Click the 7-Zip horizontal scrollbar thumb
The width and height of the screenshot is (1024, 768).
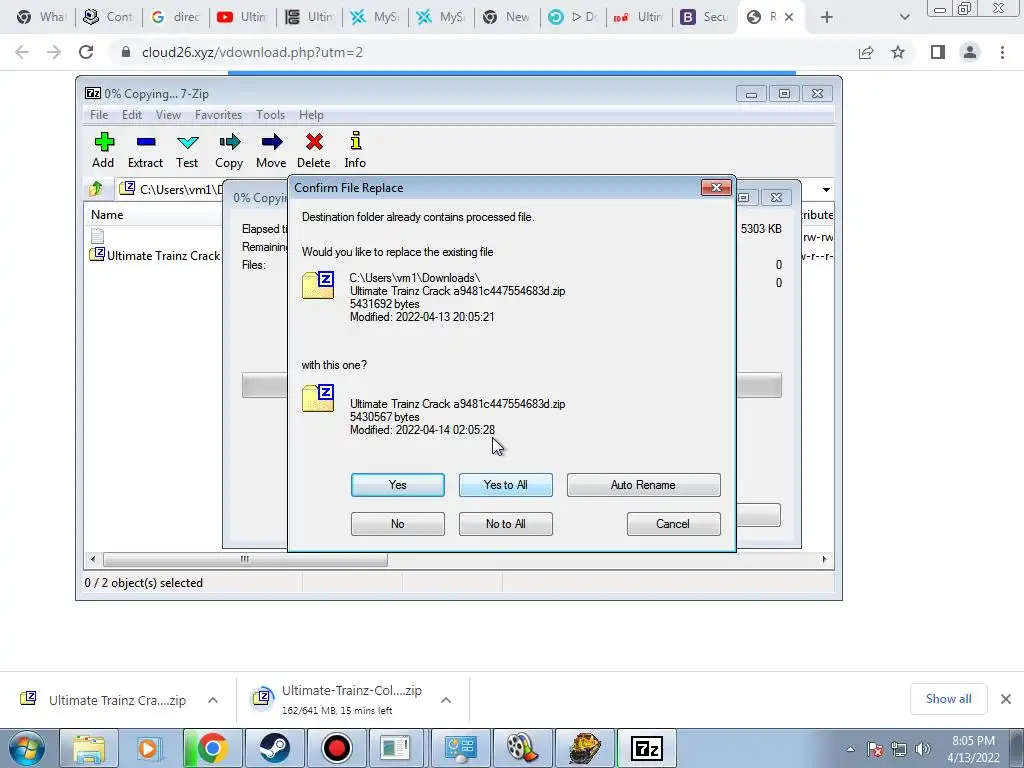point(245,560)
